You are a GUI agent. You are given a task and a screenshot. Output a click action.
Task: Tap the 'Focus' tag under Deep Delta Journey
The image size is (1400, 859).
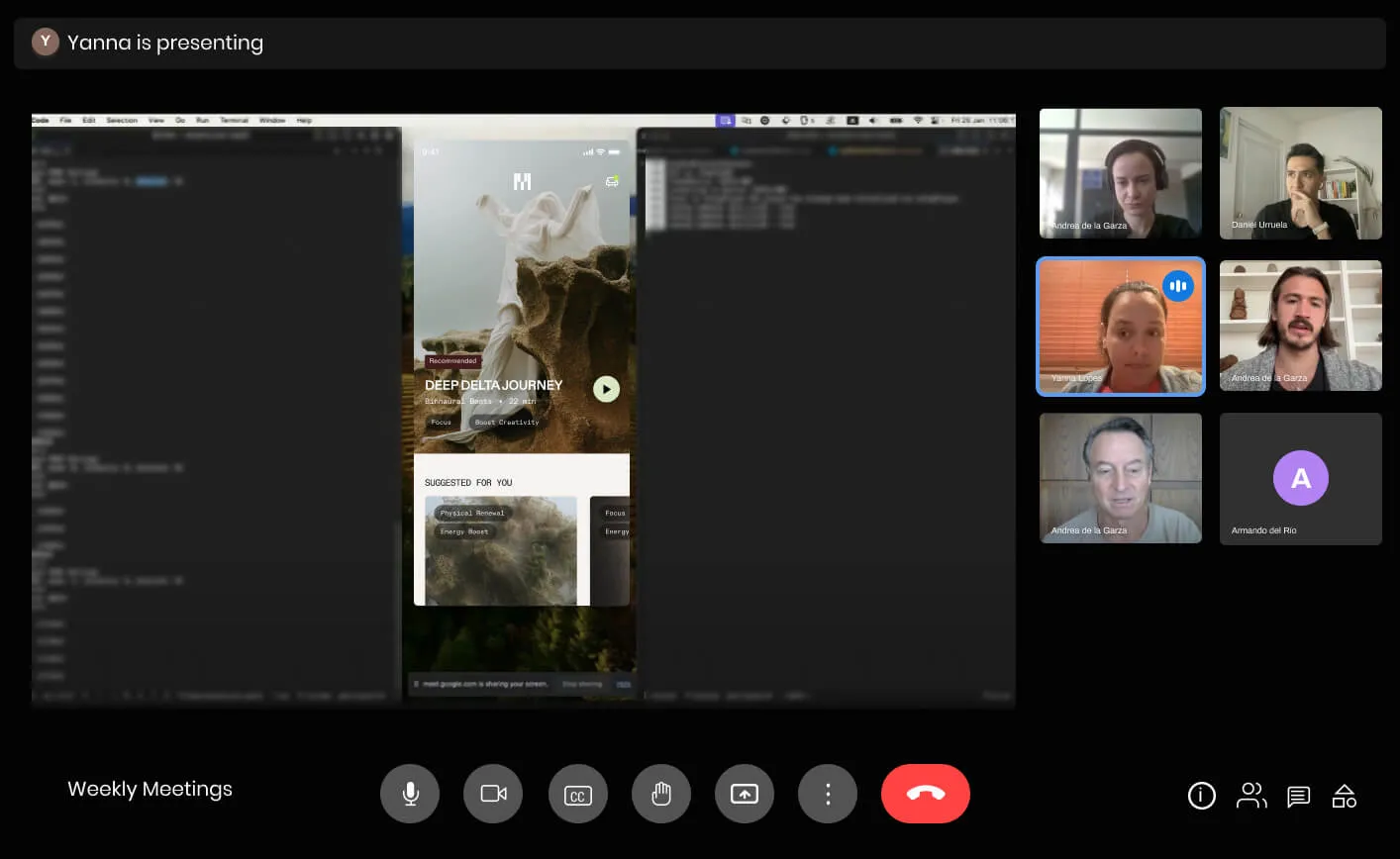[441, 423]
